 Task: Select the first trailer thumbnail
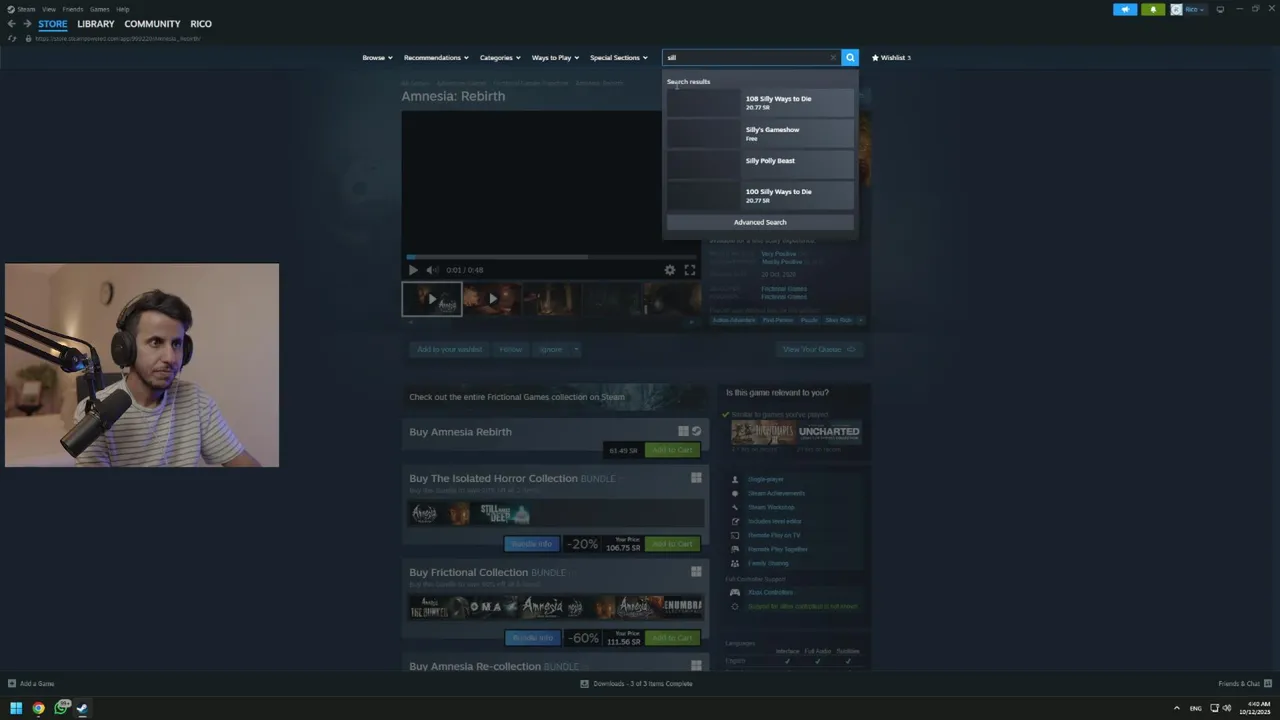(432, 299)
